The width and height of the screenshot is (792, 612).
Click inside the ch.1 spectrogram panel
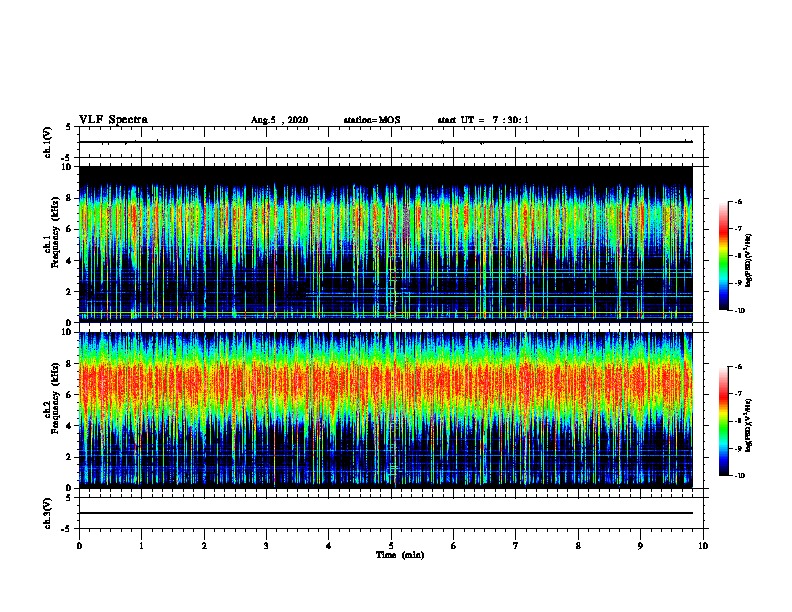[x=385, y=244]
